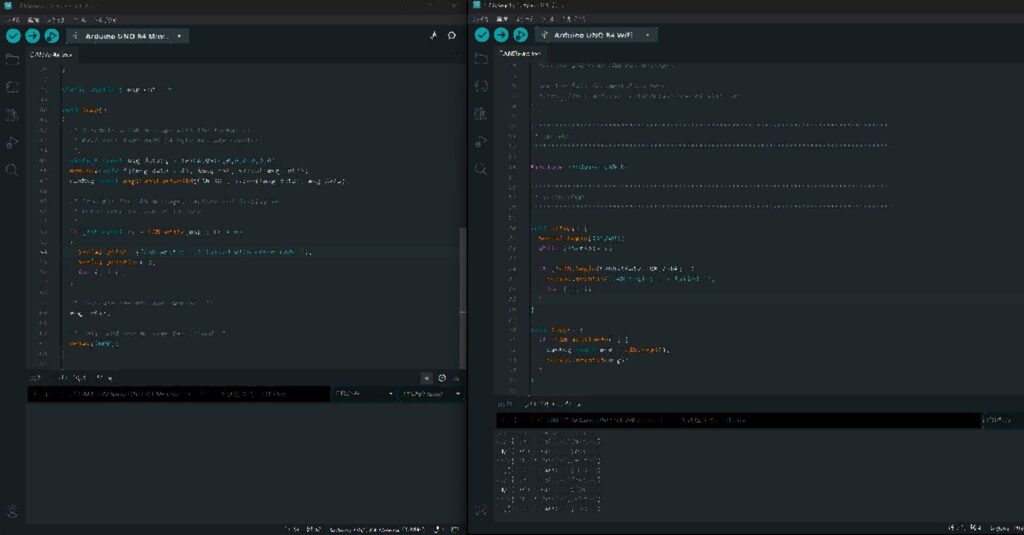The height and width of the screenshot is (535, 1024).
Task: Click vertical scrollbar of Minima code editor
Action: (x=461, y=295)
